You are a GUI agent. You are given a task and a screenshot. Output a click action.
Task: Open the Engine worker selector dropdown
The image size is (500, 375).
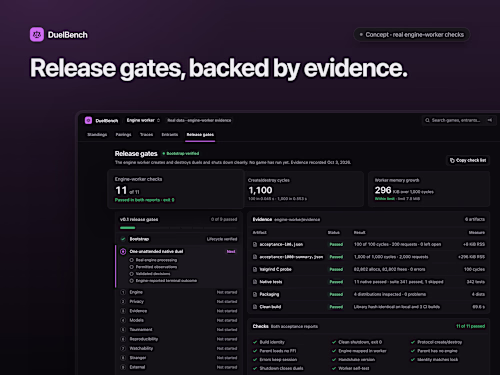pyautogui.click(x=143, y=120)
